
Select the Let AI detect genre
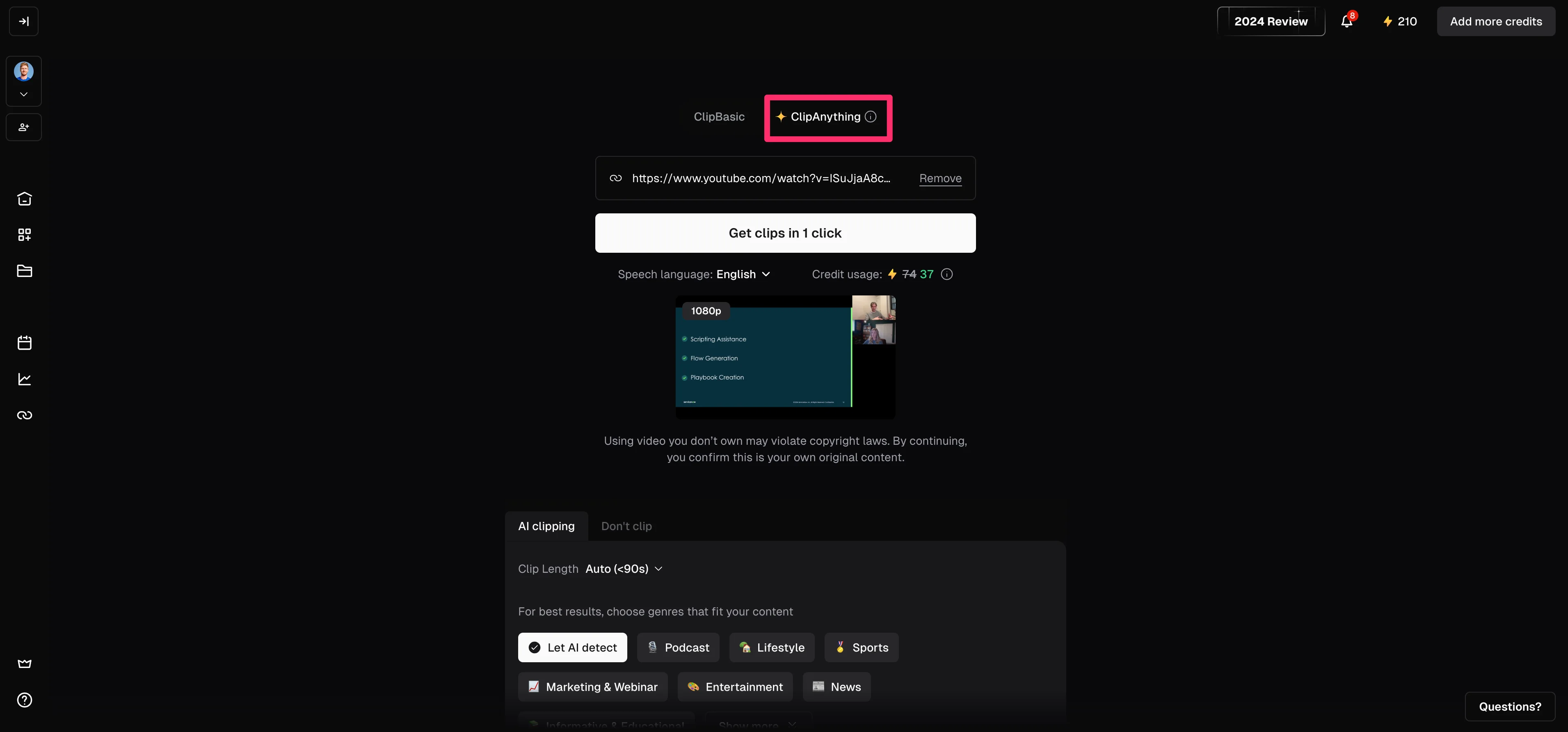click(x=572, y=647)
